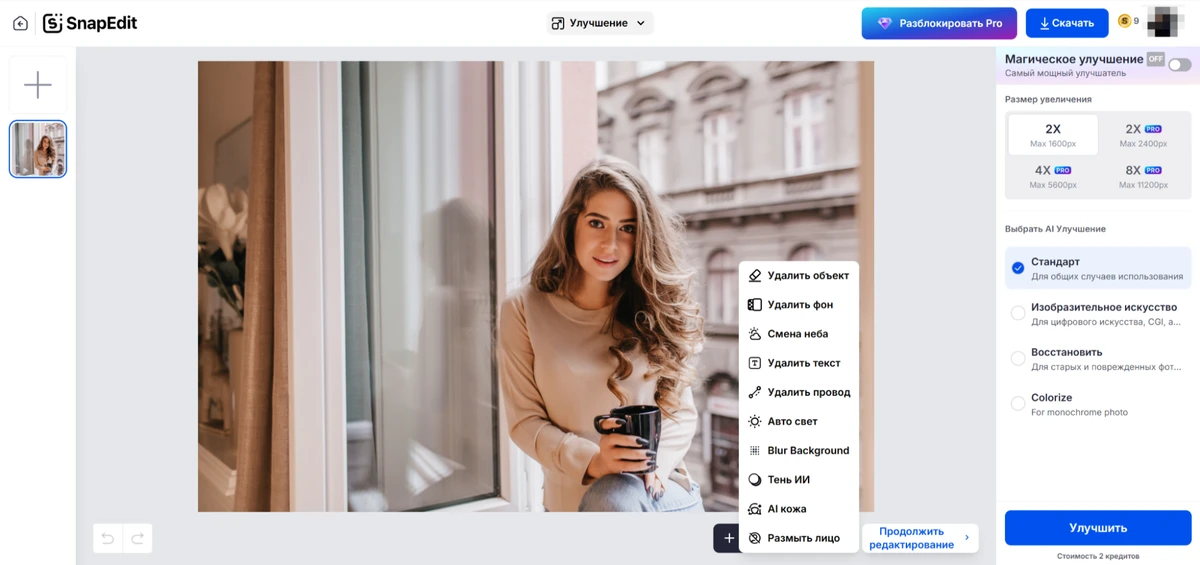Click the SnapEdit logo
Screen dimensions: 1200x565
pos(91,23)
